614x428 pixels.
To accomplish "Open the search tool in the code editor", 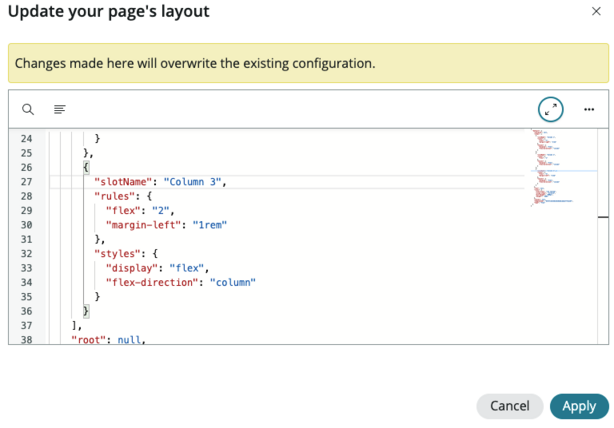I will tap(28, 109).
